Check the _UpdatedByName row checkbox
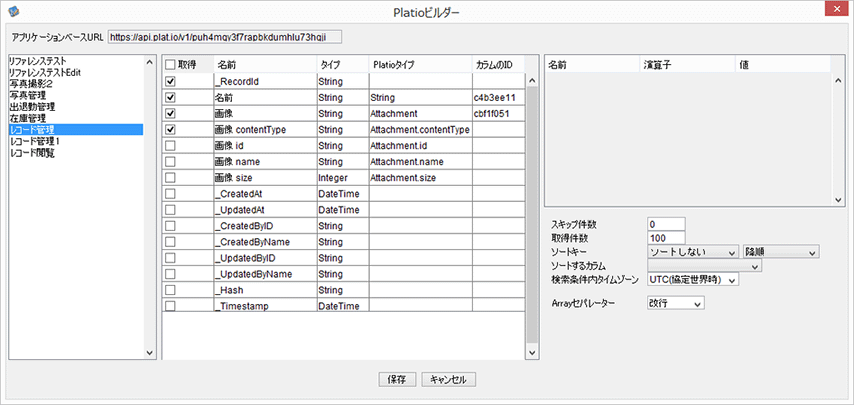 [x=170, y=274]
